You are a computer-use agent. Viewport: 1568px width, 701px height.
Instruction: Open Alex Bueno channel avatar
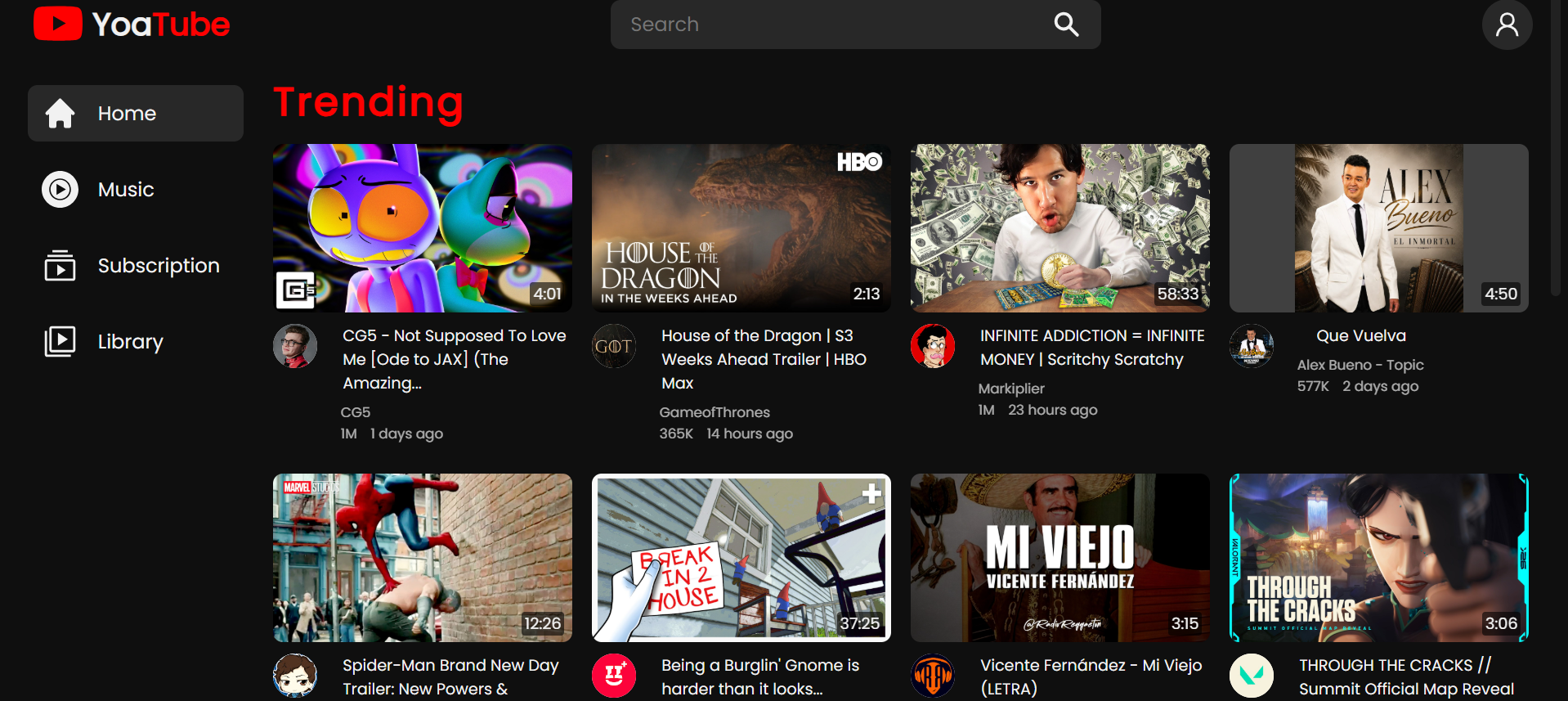coord(1252,346)
